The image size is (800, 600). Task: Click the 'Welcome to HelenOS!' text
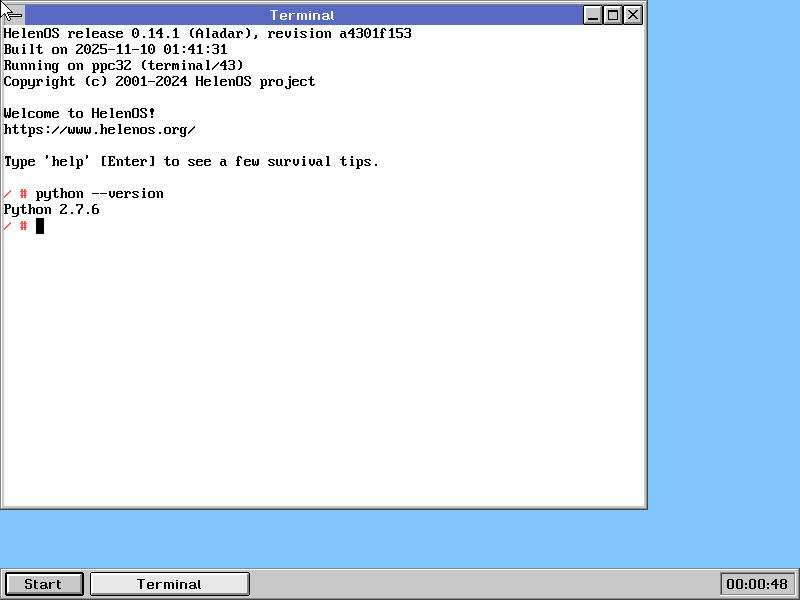coord(80,114)
